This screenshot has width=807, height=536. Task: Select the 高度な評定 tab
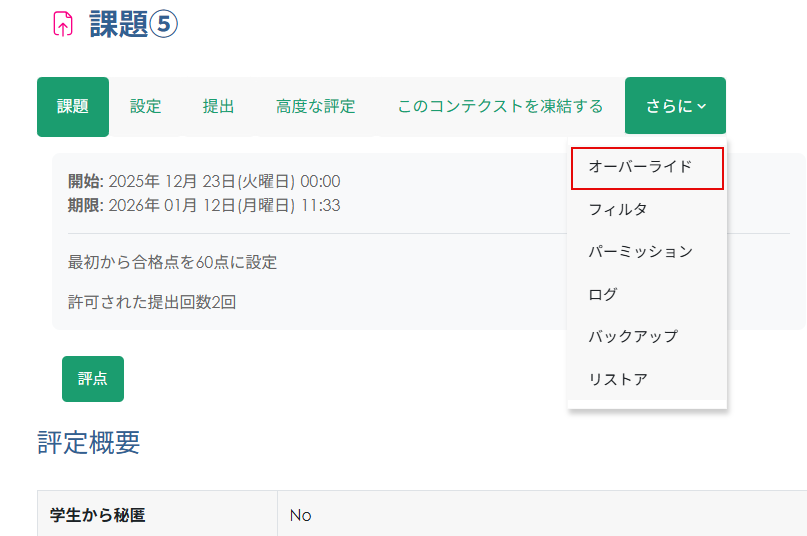point(315,106)
